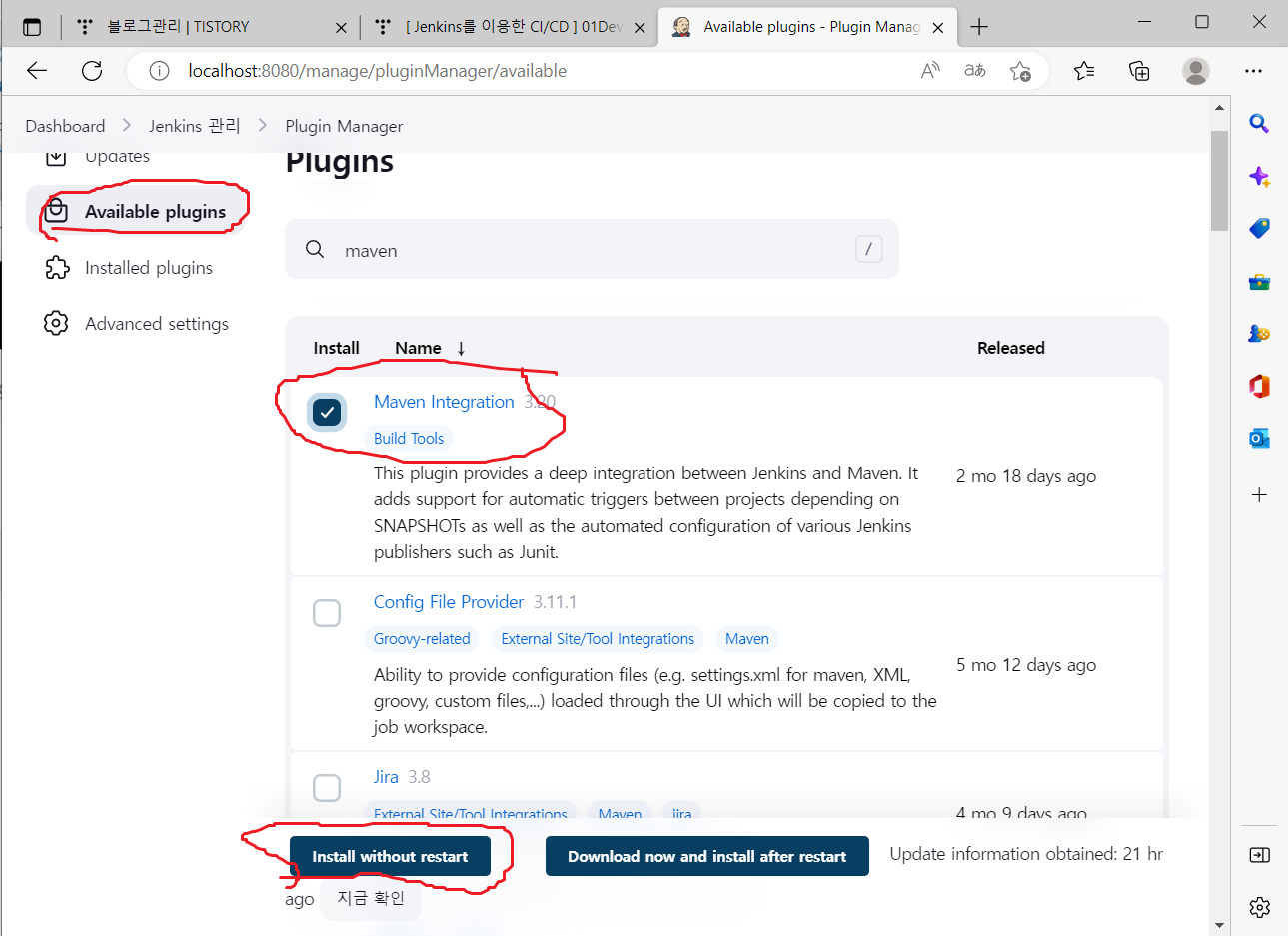
Task: Open the Read aloud icon in address bar
Action: pos(930,70)
